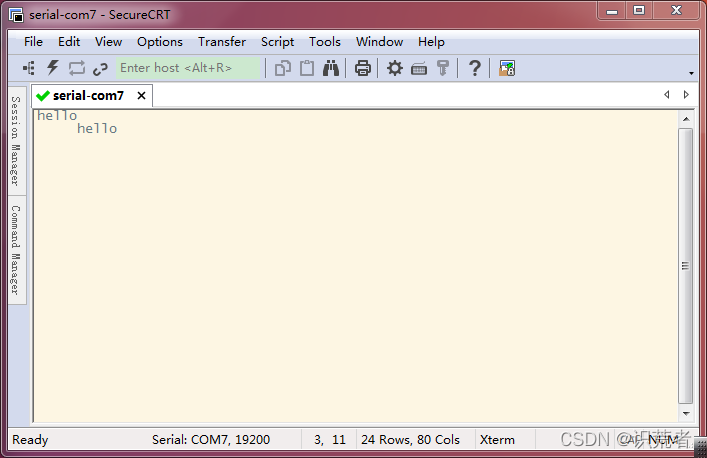The width and height of the screenshot is (707, 458).
Task: Click the Ready status bar text
Action: [x=30, y=440]
